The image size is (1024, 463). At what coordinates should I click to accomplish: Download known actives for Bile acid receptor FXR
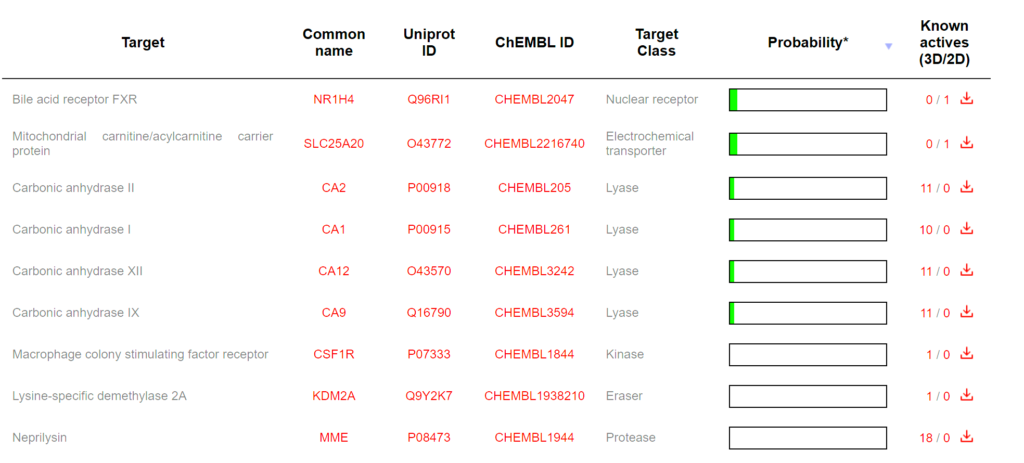[x=966, y=99]
